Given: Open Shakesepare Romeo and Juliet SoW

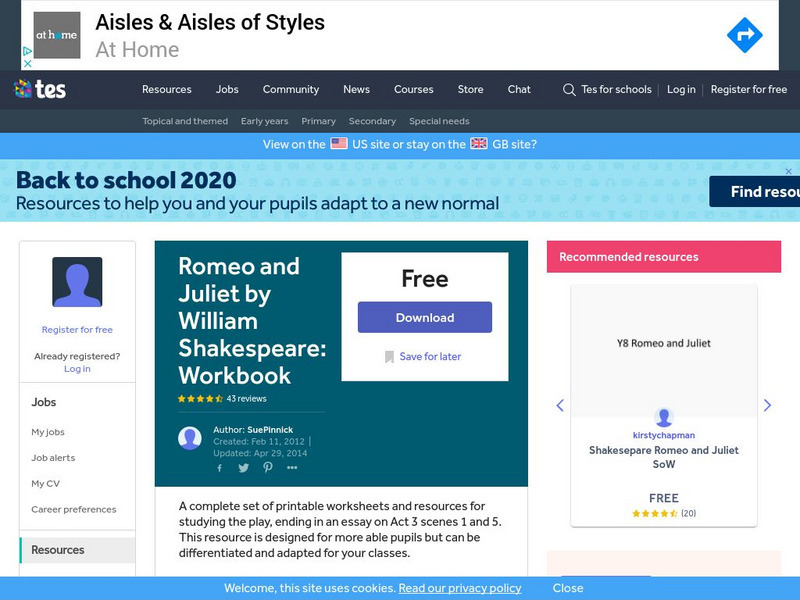Looking at the screenshot, I should (664, 457).
